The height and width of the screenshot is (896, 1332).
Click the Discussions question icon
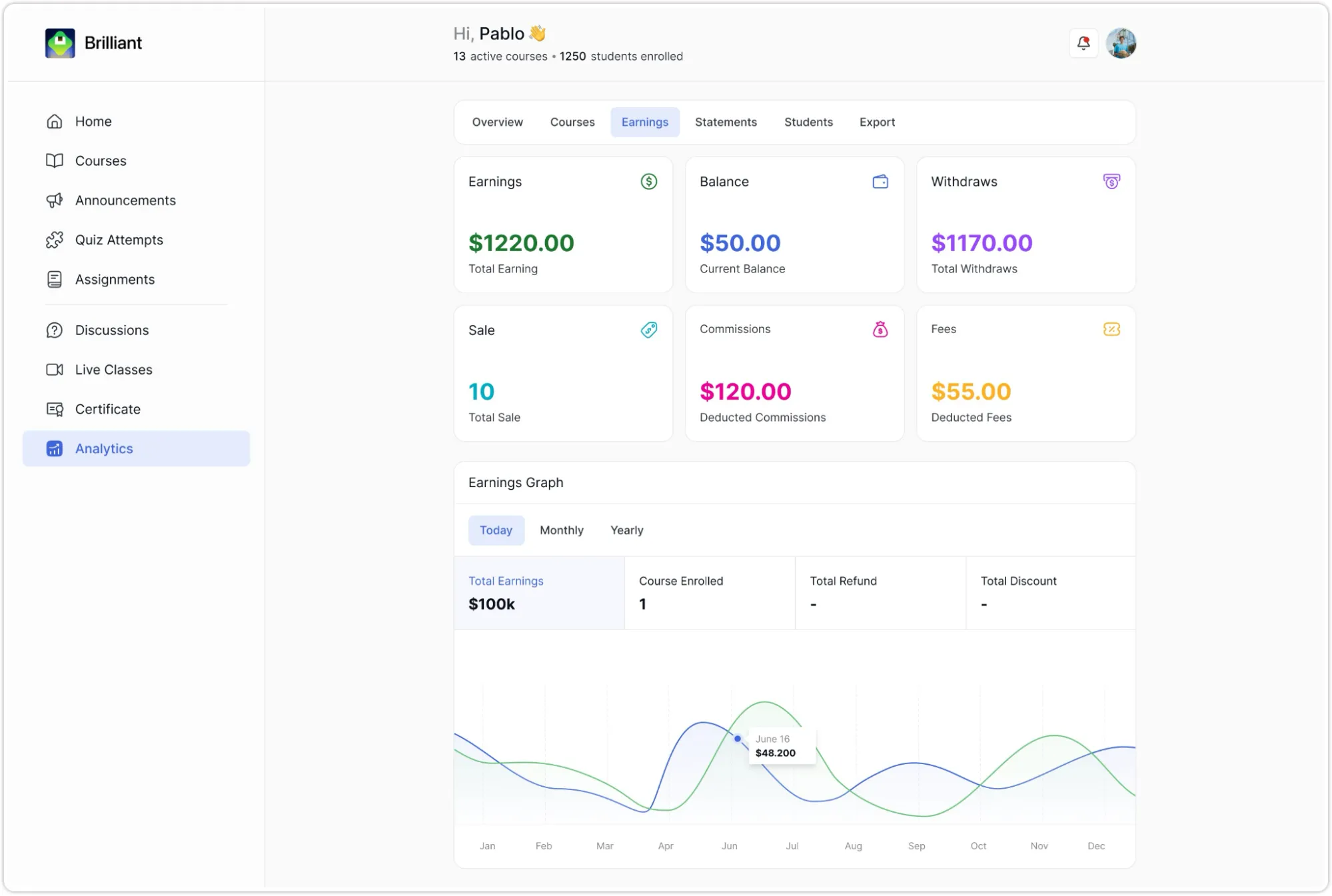pos(55,330)
